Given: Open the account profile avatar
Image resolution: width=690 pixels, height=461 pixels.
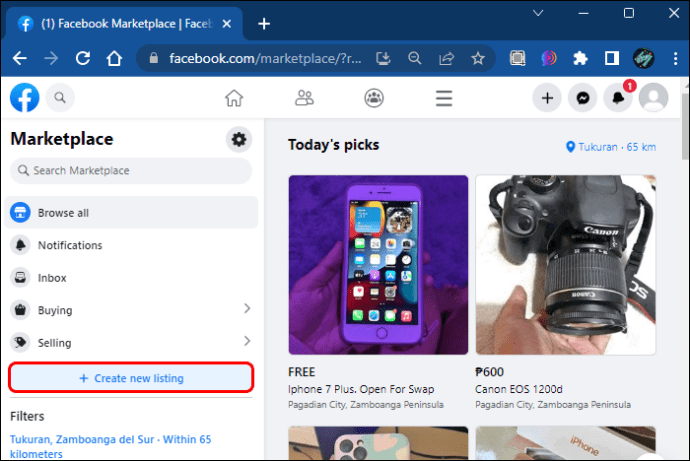Looking at the screenshot, I should [653, 98].
